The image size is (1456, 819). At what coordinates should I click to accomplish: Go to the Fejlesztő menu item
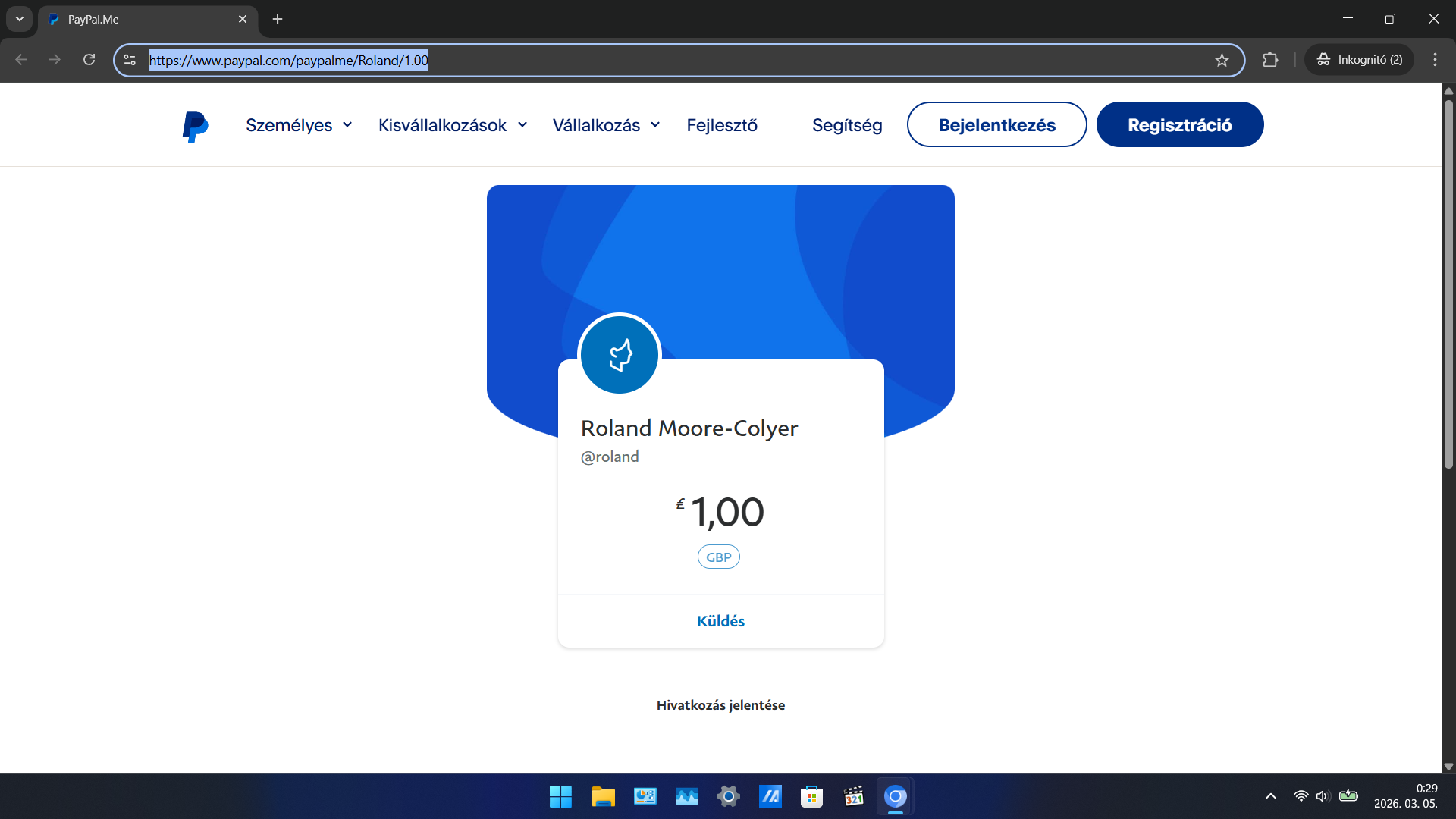point(721,125)
